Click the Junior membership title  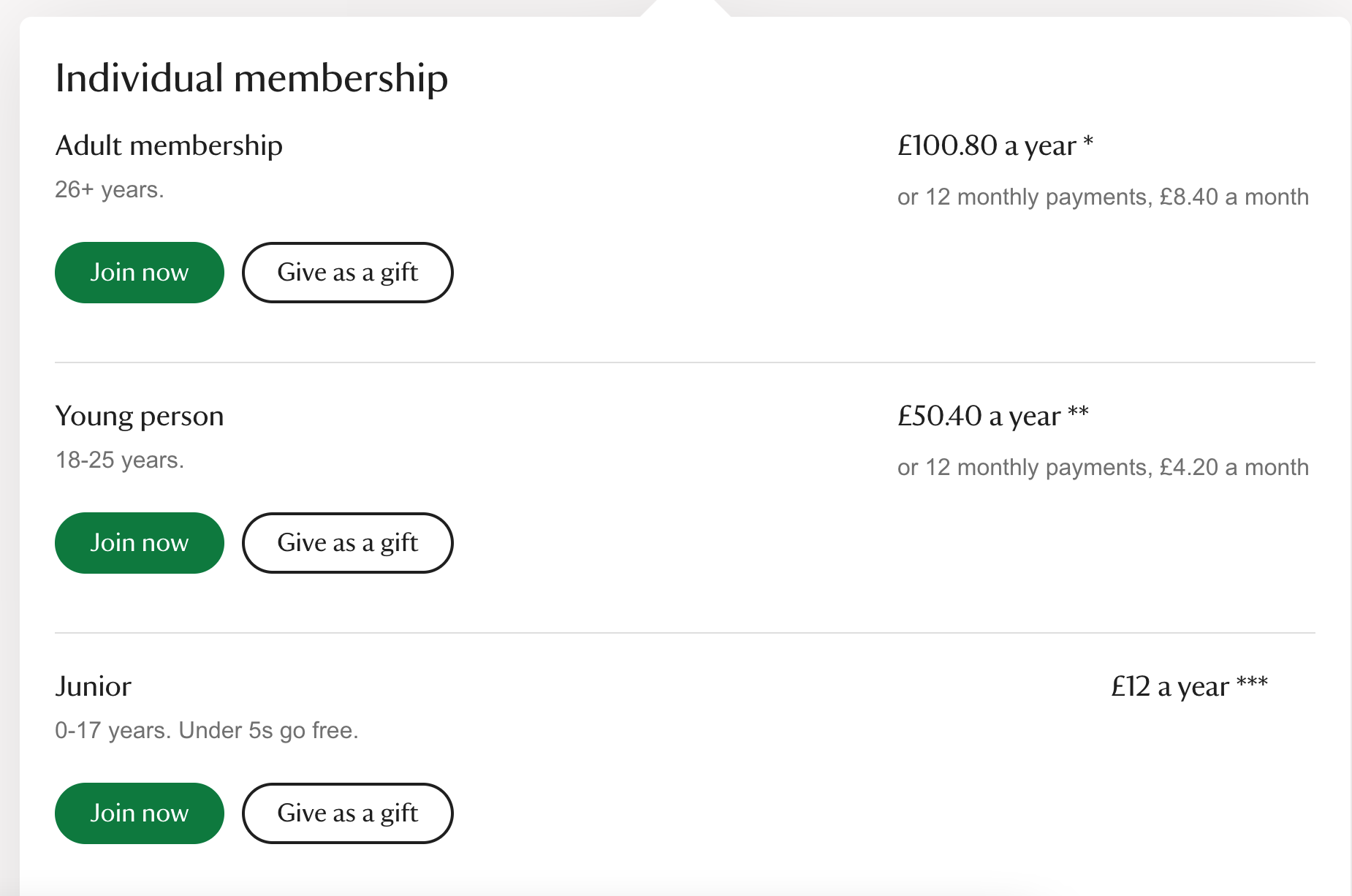click(94, 686)
